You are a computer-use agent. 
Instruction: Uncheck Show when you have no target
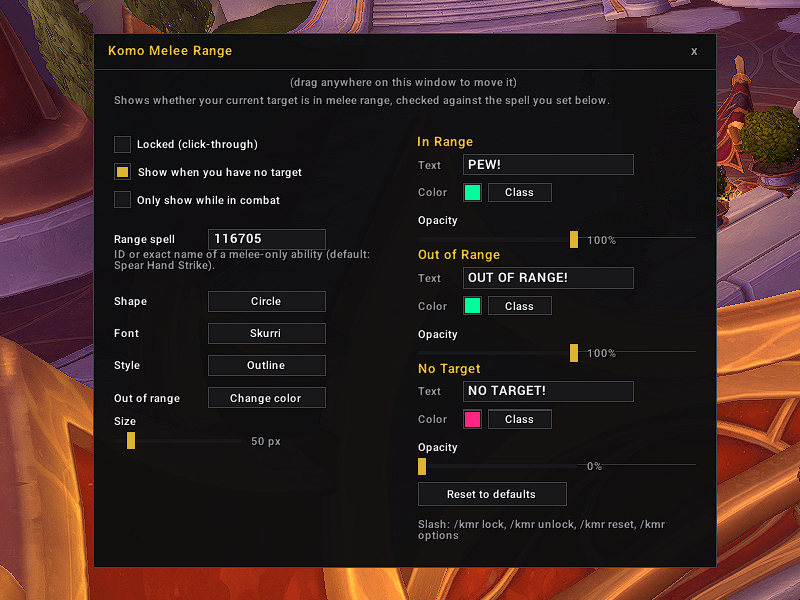[122, 172]
